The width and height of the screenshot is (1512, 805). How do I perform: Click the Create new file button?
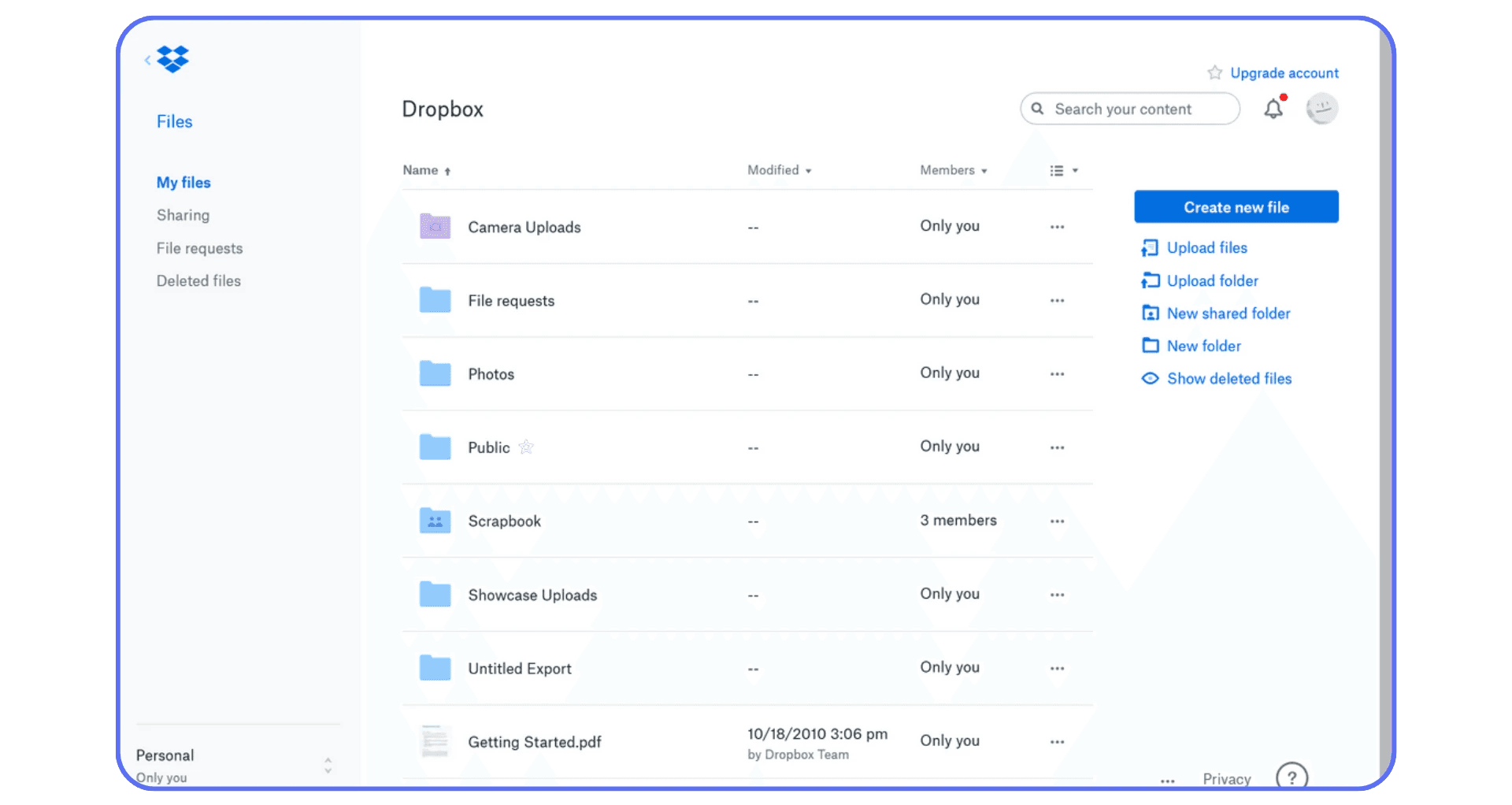(x=1236, y=206)
